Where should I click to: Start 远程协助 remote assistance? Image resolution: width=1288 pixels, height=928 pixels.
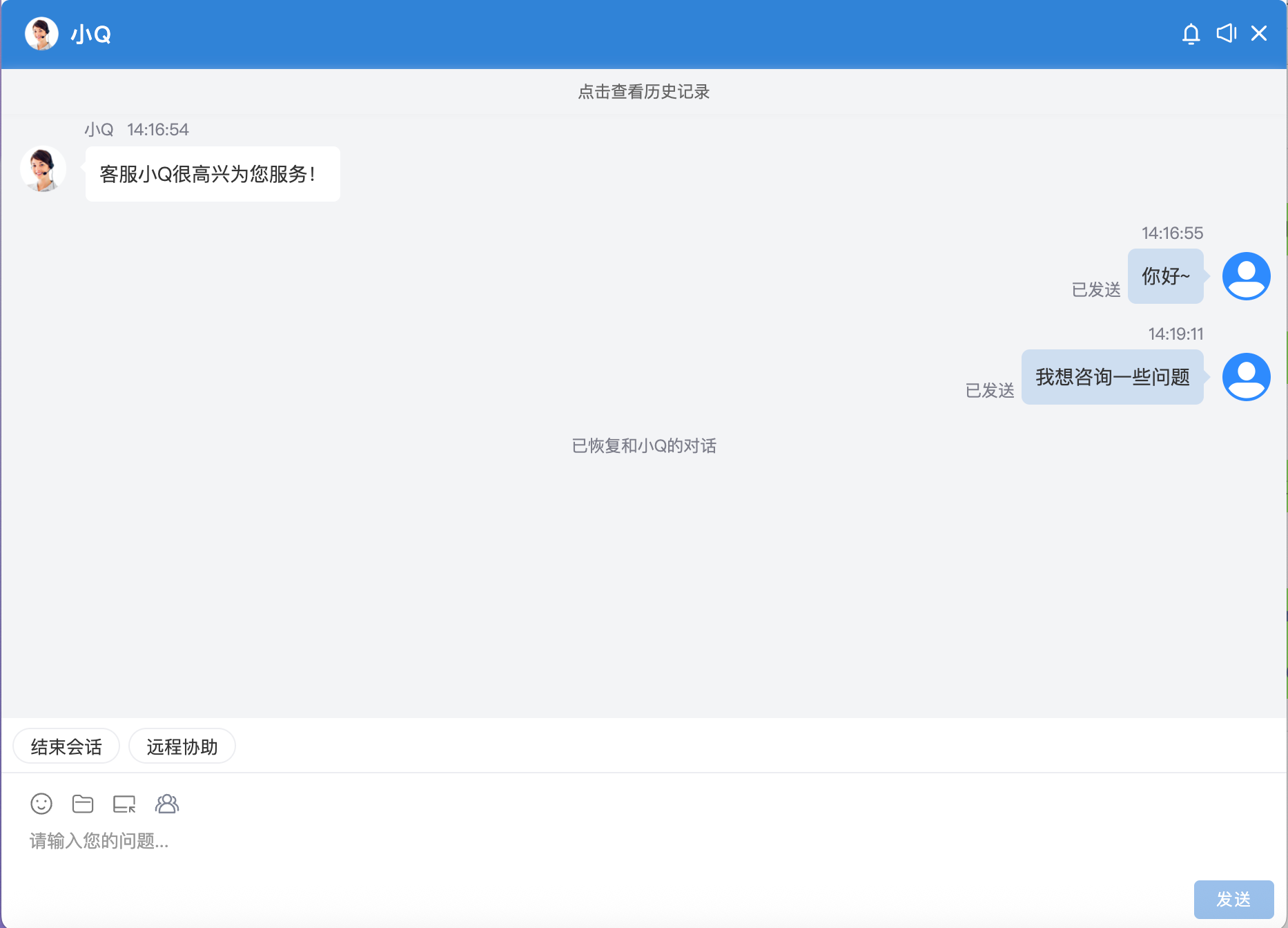(x=182, y=746)
